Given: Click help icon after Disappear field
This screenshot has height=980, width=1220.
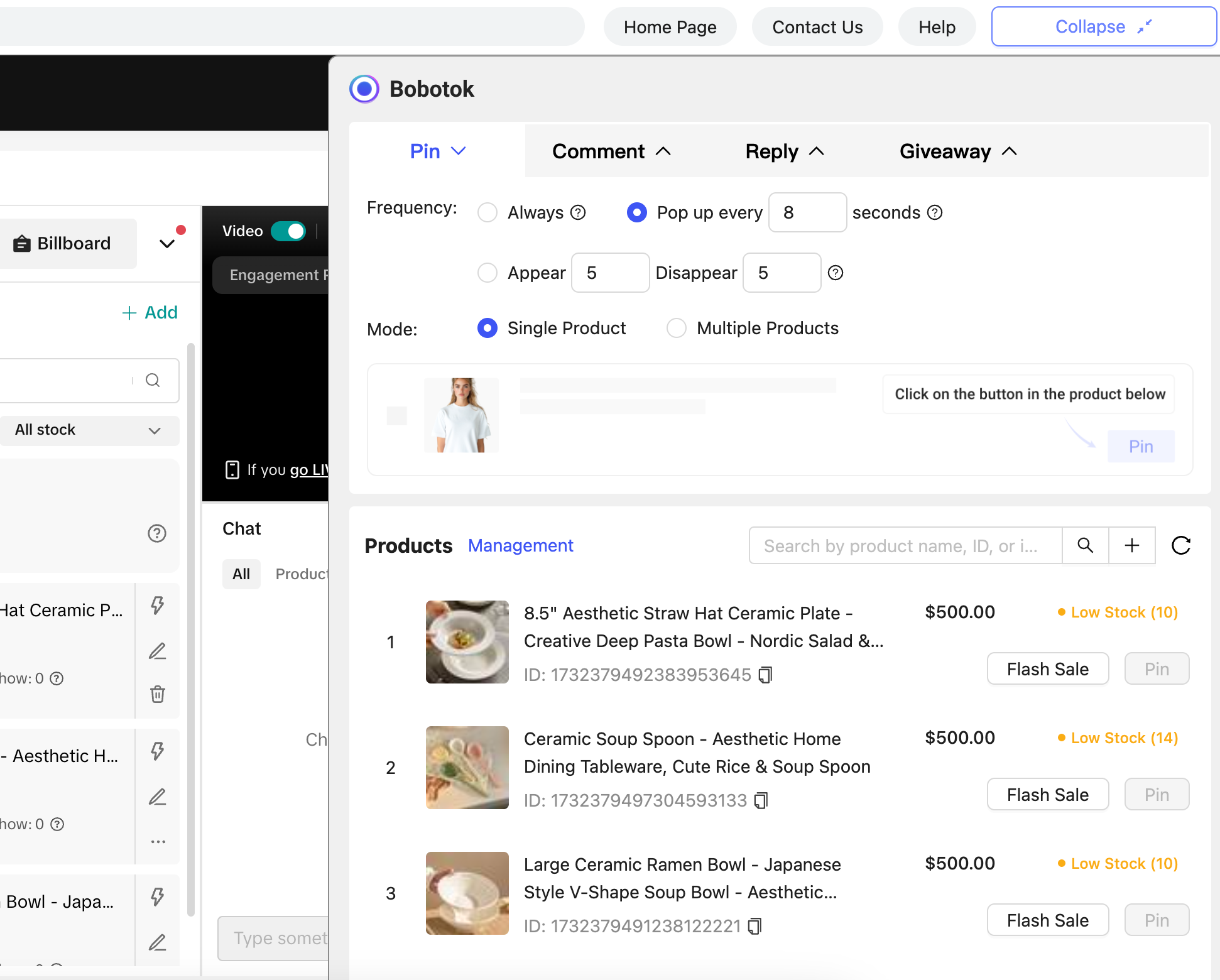Looking at the screenshot, I should click(x=836, y=273).
